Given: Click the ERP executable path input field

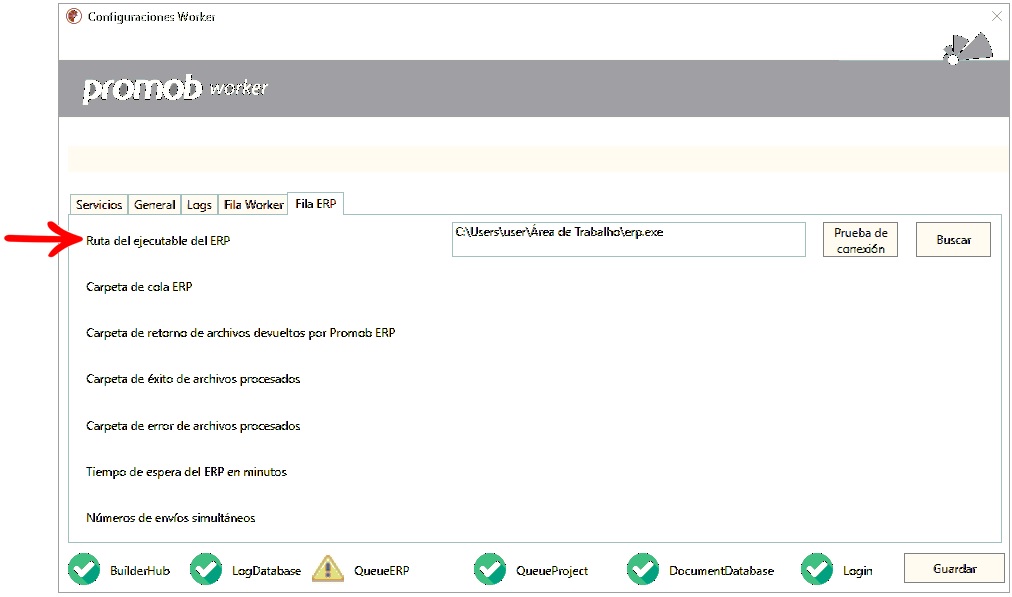Looking at the screenshot, I should coord(629,239).
